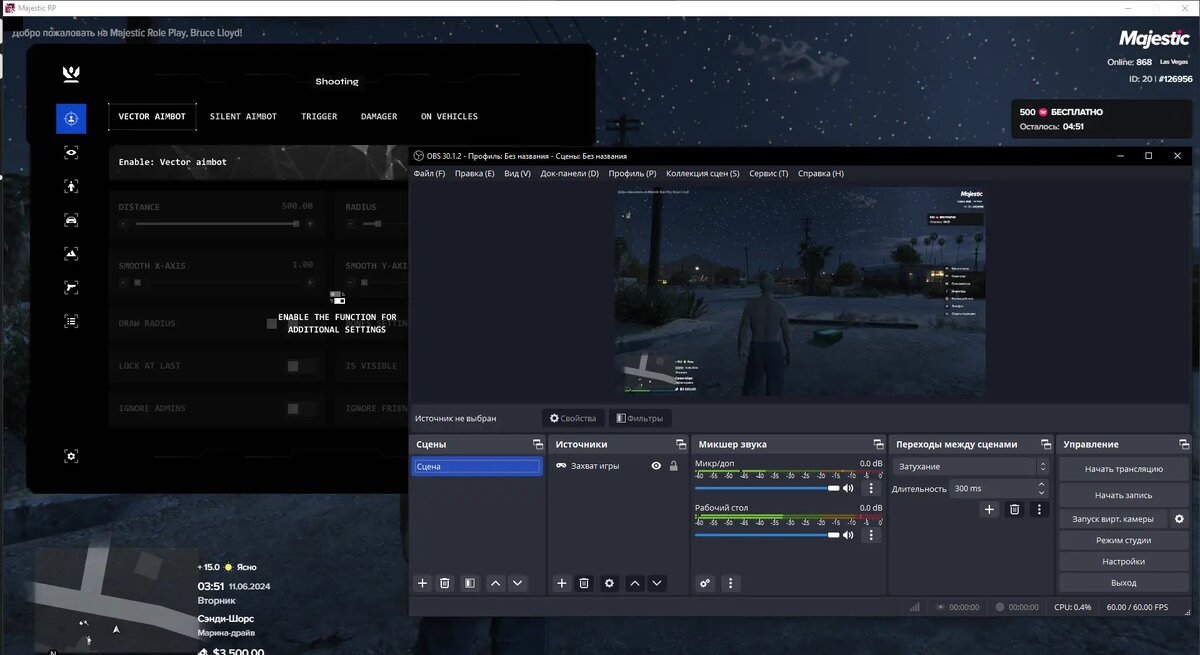Open Настройки in the Управление panel
Screen dimensions: 1200x655
pos(1123,561)
